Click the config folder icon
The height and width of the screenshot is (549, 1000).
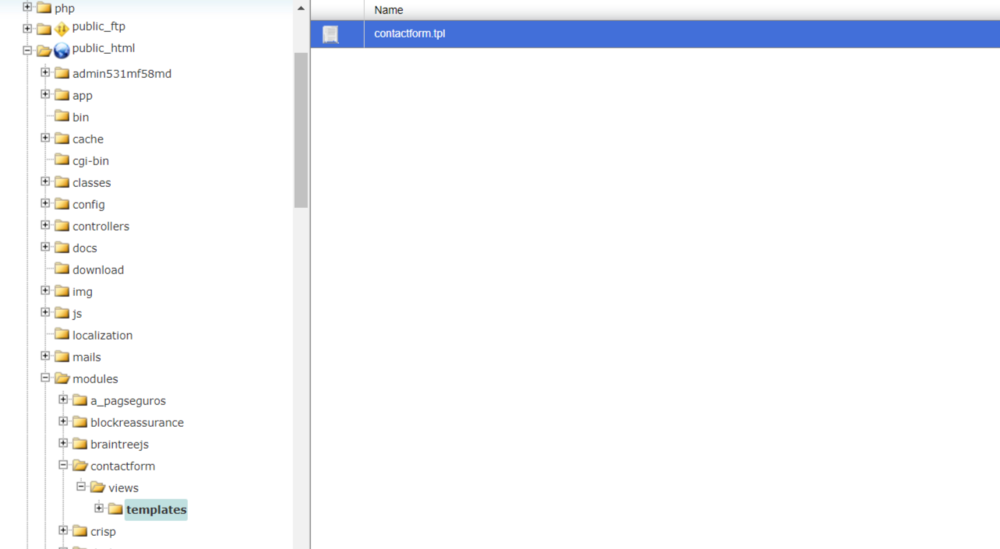(62, 203)
